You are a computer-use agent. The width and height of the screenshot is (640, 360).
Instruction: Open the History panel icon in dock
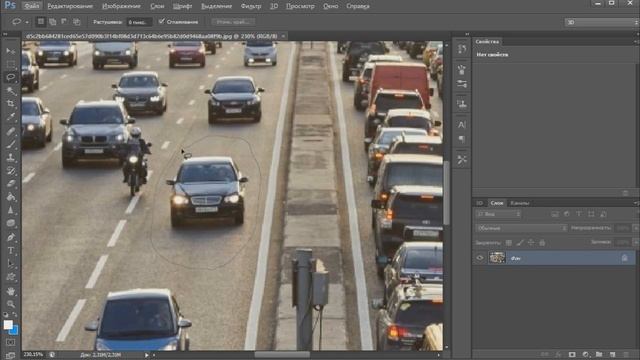(462, 49)
